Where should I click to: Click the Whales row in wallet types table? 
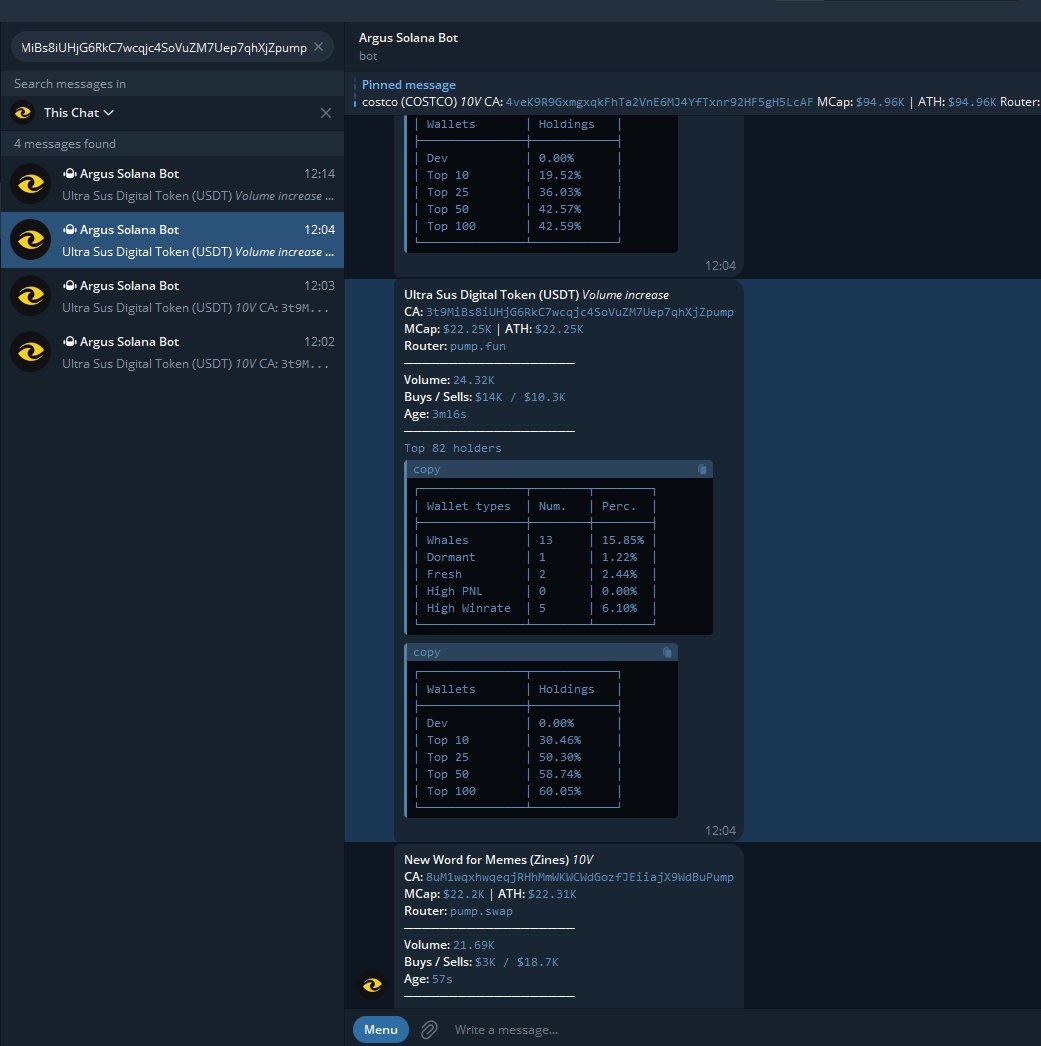click(x=535, y=540)
